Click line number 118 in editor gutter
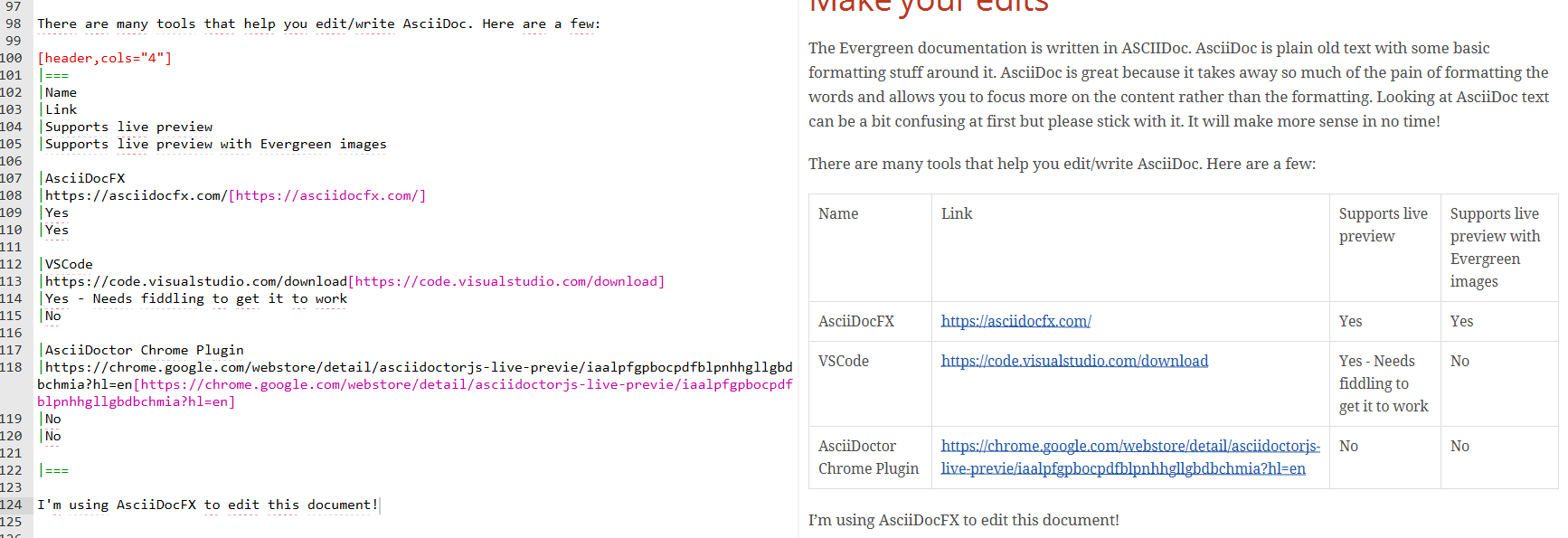The width and height of the screenshot is (1568, 538). click(12, 367)
